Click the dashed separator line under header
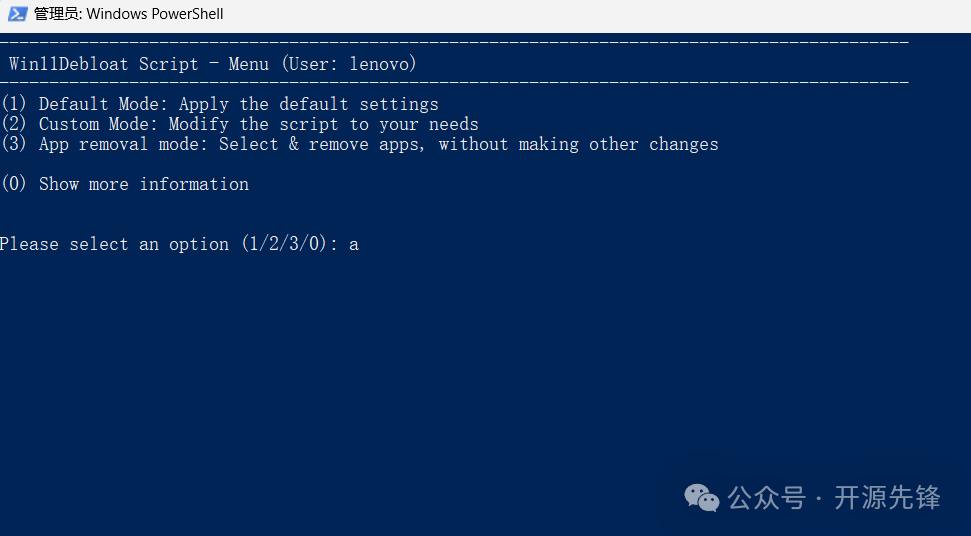The width and height of the screenshot is (971, 536). [x=455, y=82]
